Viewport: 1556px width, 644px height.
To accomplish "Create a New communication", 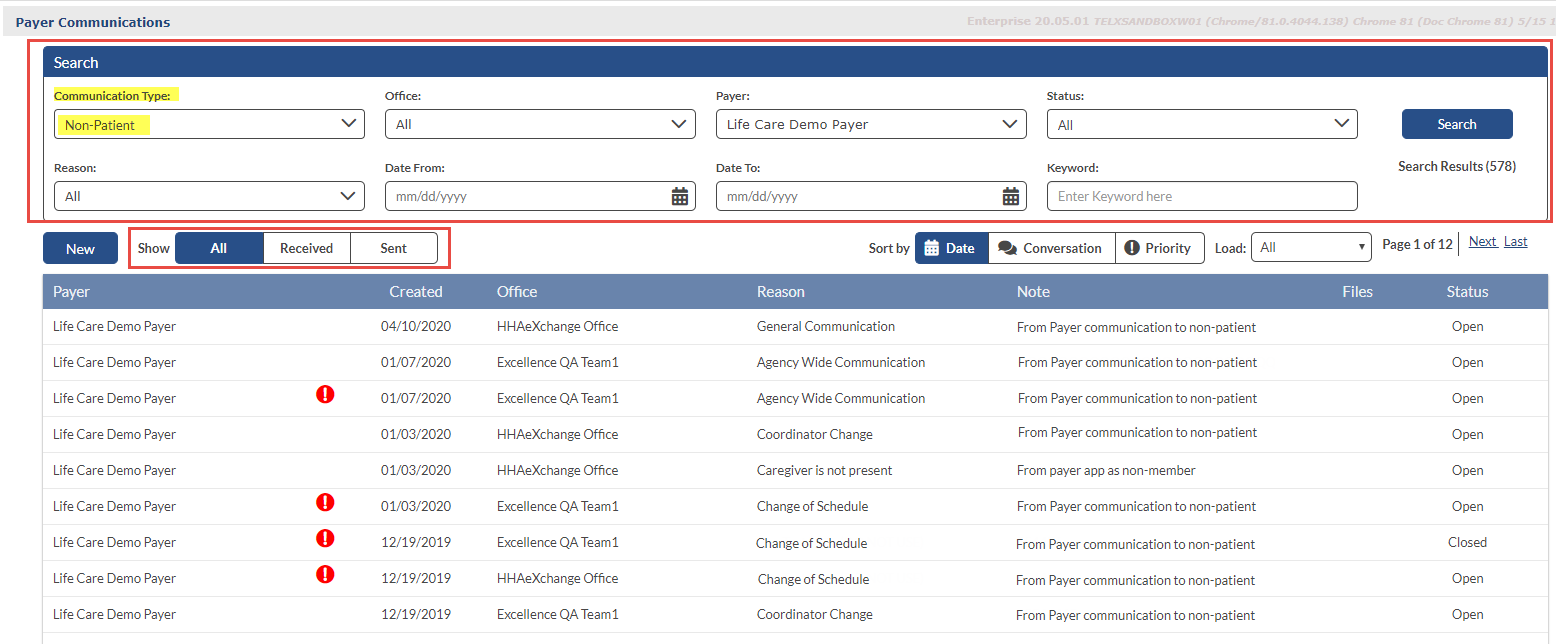I will click(x=80, y=249).
